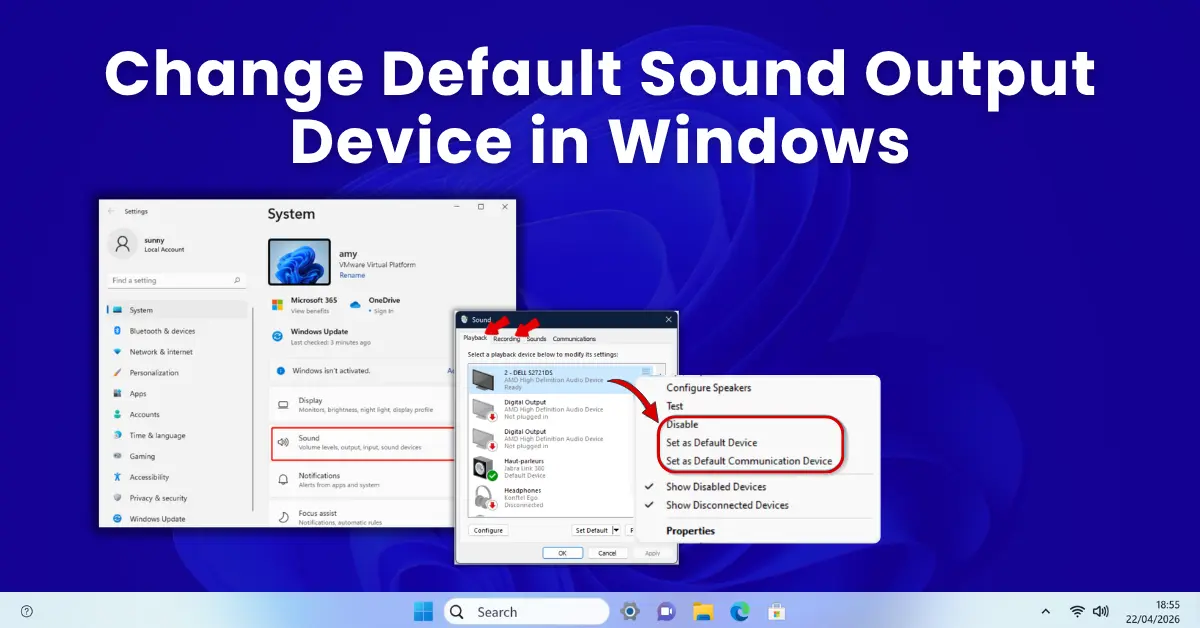This screenshot has height=628, width=1200.
Task: Select the Accessibility icon in the sidebar
Action: 116,477
